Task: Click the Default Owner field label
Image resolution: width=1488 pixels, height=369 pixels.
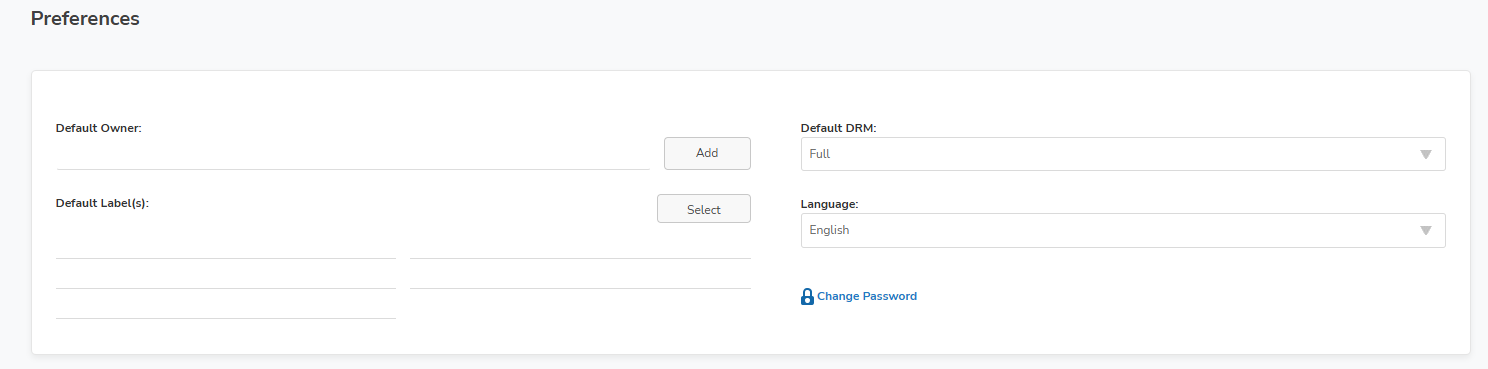Action: [x=99, y=128]
